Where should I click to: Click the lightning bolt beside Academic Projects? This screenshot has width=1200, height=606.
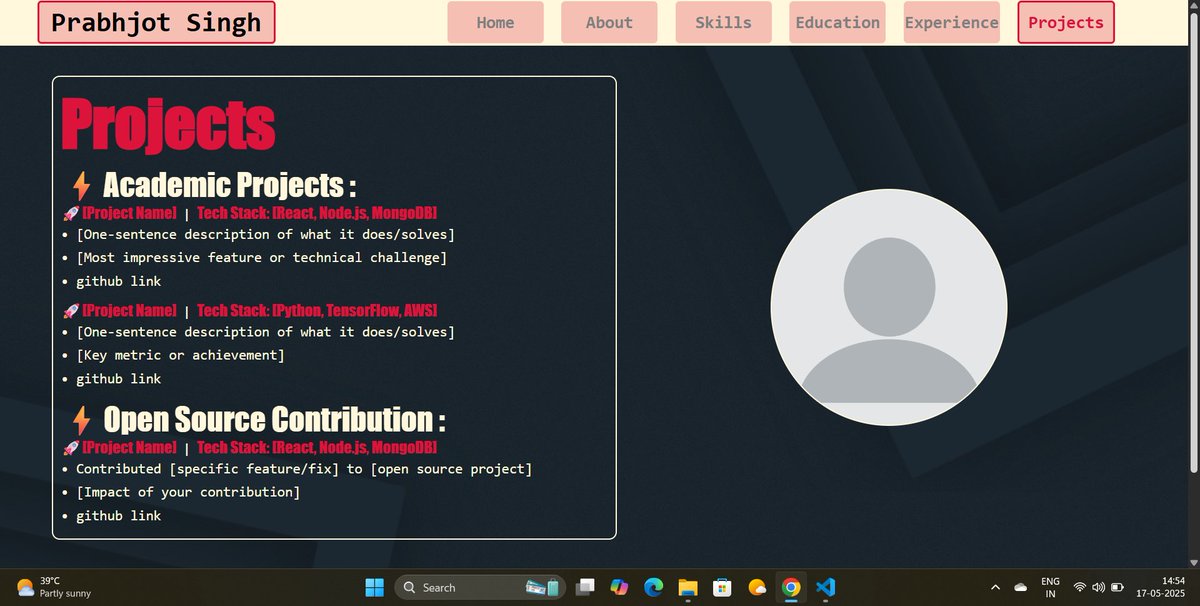[82, 186]
